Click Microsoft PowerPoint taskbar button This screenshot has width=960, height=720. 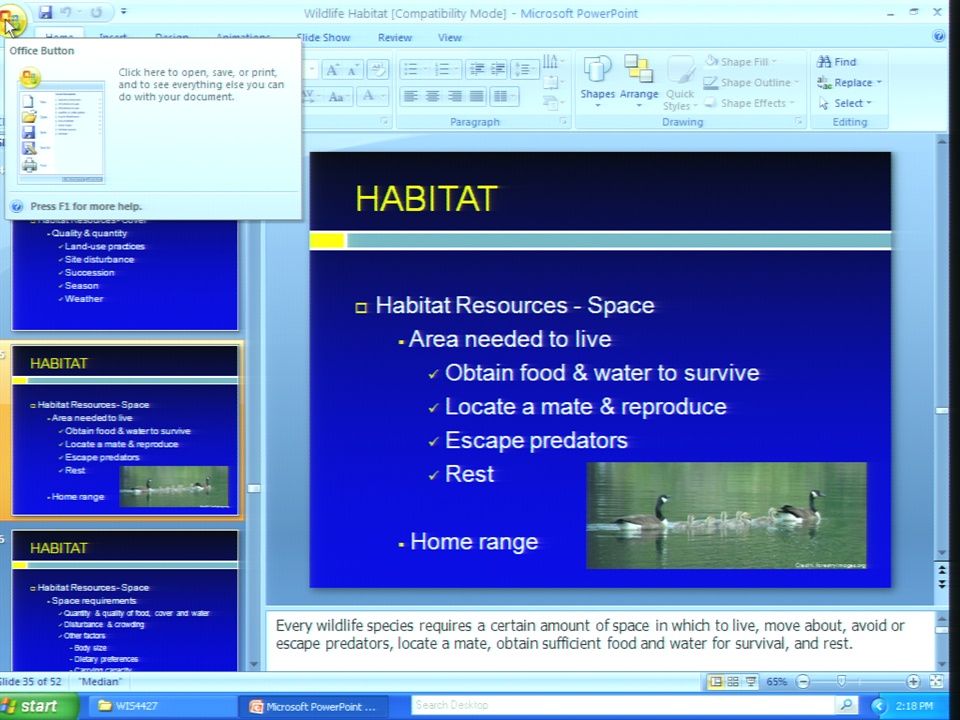coord(313,706)
